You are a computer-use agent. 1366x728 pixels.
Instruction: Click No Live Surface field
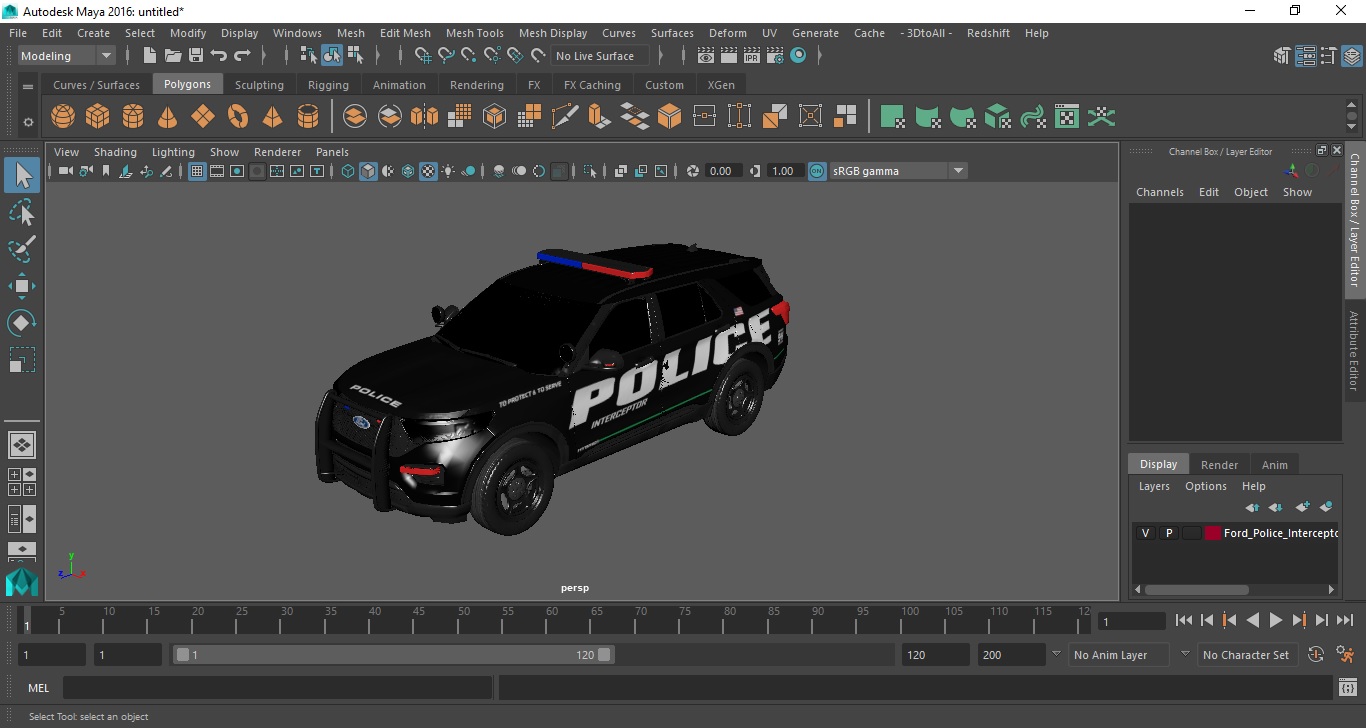tap(600, 56)
